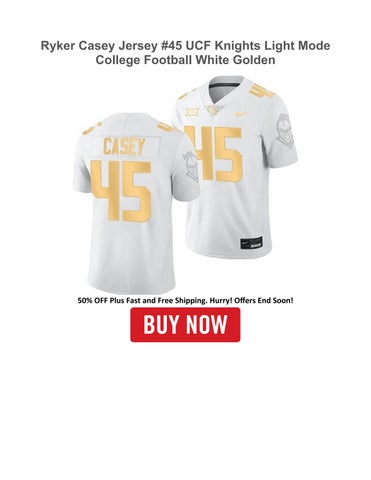Select the back-view jersey image
This screenshot has height=480, width=371.
click(x=135, y=202)
